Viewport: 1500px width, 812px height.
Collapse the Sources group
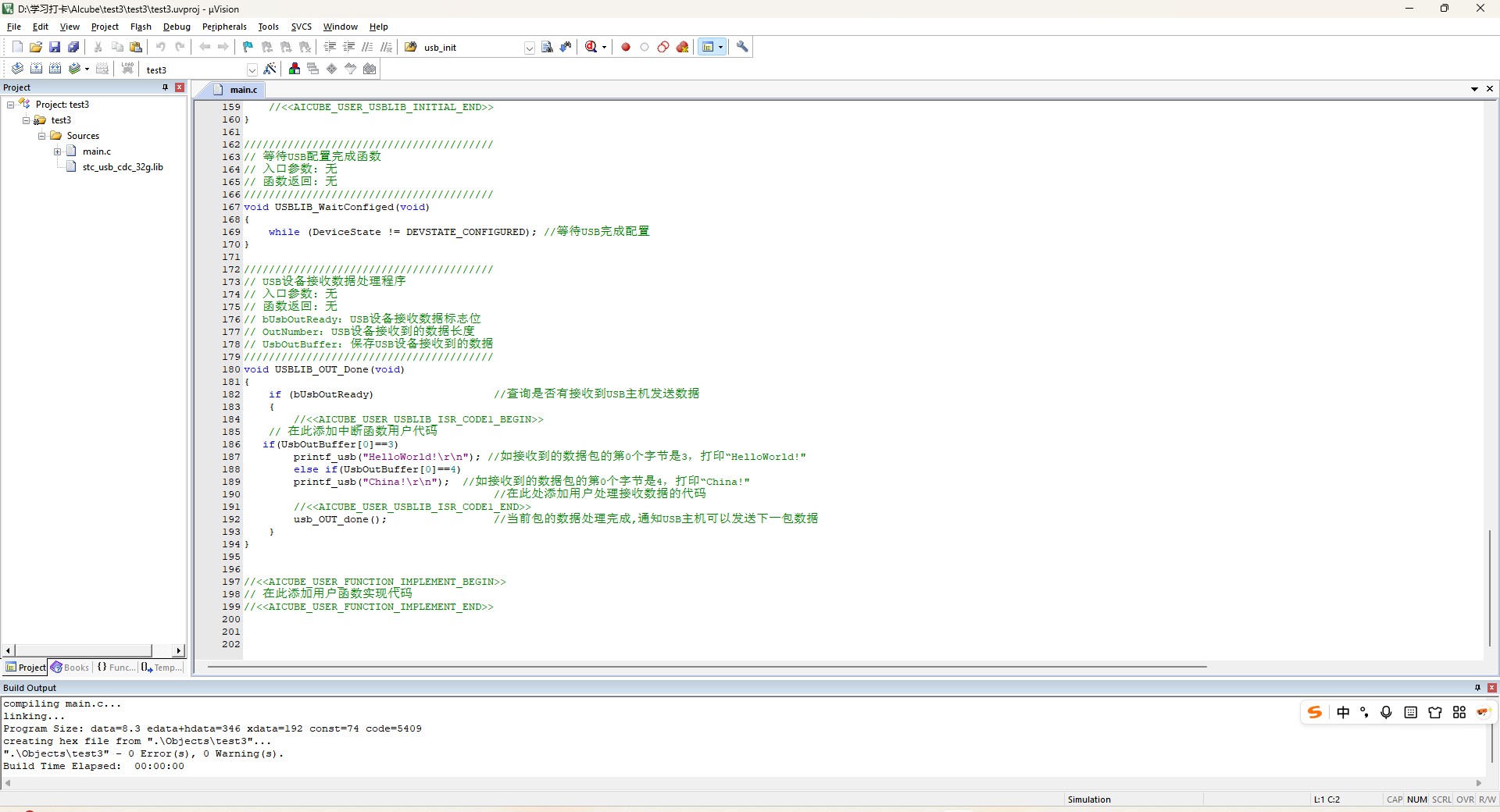click(x=41, y=136)
